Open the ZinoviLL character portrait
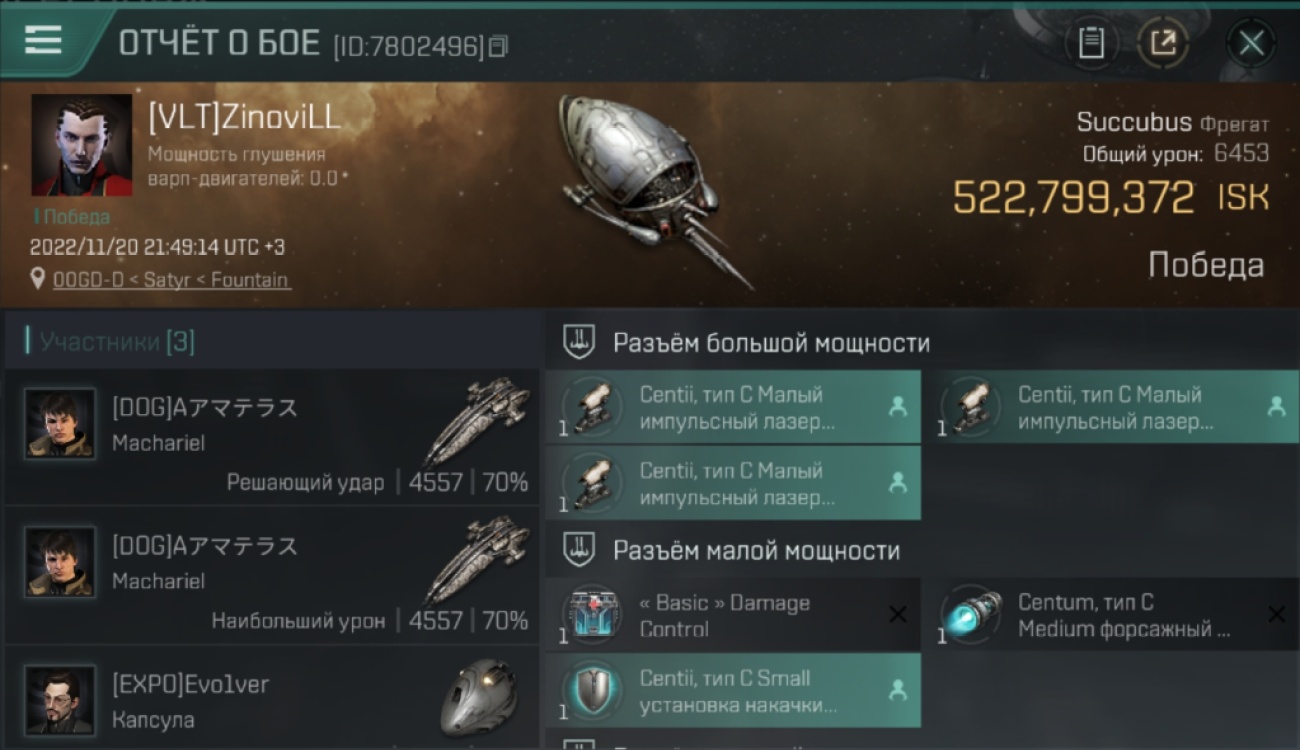The width and height of the screenshot is (1300, 750). [x=81, y=145]
